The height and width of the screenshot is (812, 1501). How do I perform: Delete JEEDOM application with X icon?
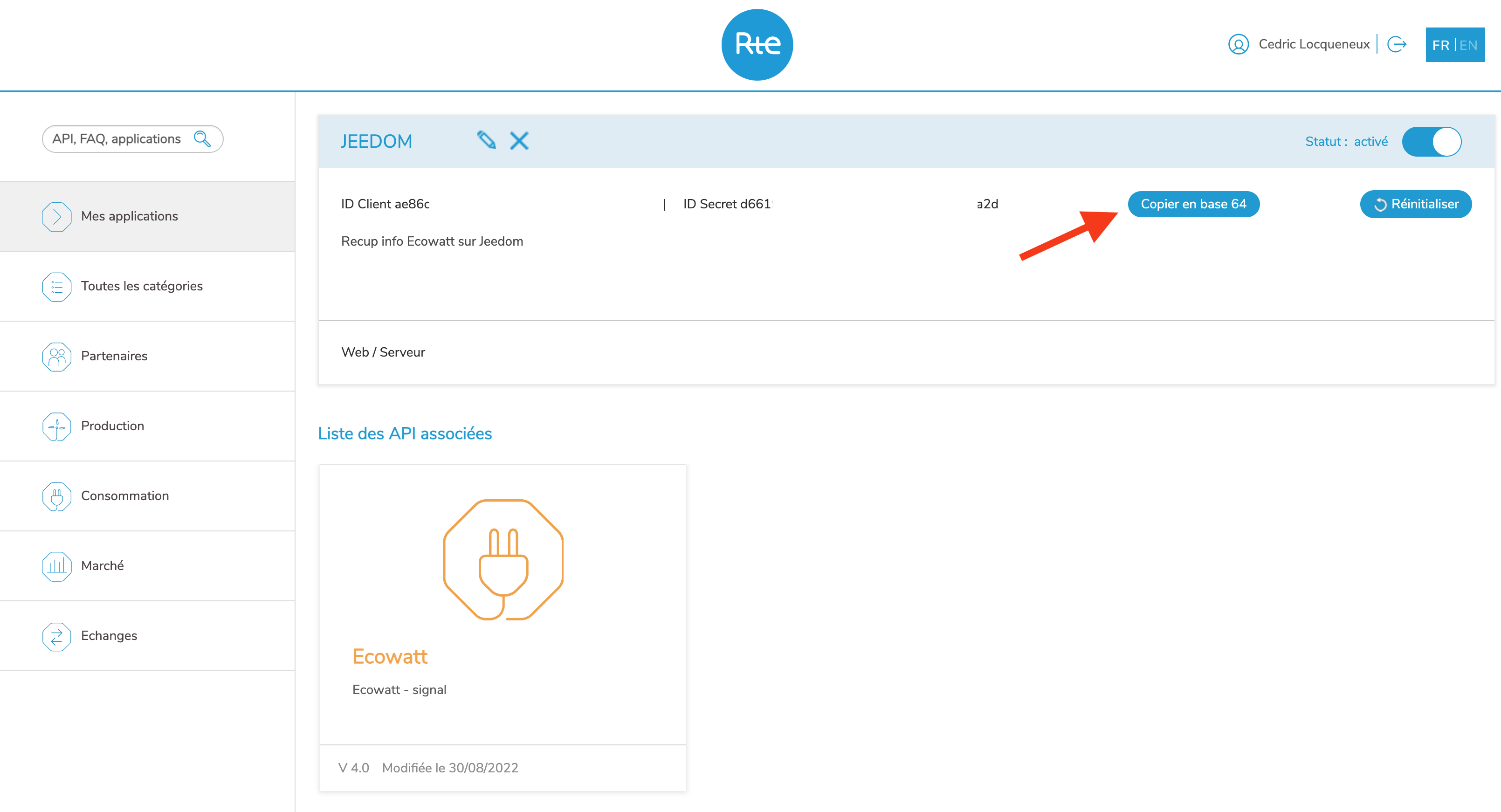[518, 141]
